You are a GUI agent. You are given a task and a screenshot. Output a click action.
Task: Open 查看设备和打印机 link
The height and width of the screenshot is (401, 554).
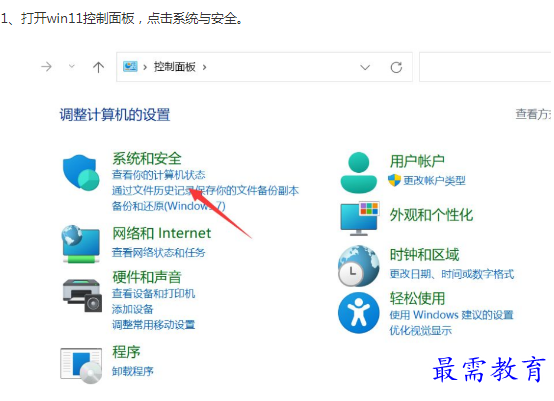pyautogui.click(x=153, y=293)
